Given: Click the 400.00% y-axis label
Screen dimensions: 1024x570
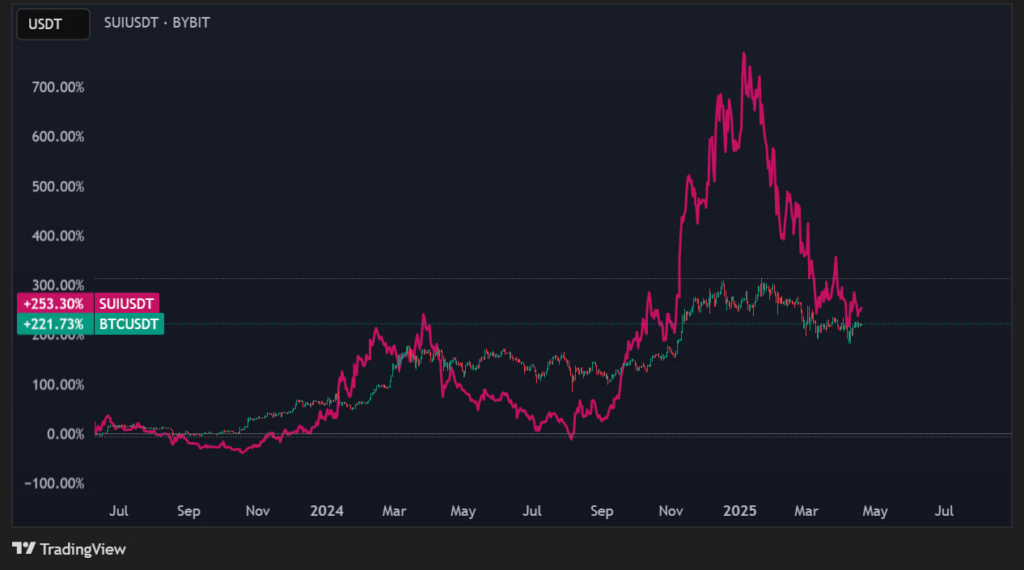Looking at the screenshot, I should (57, 236).
